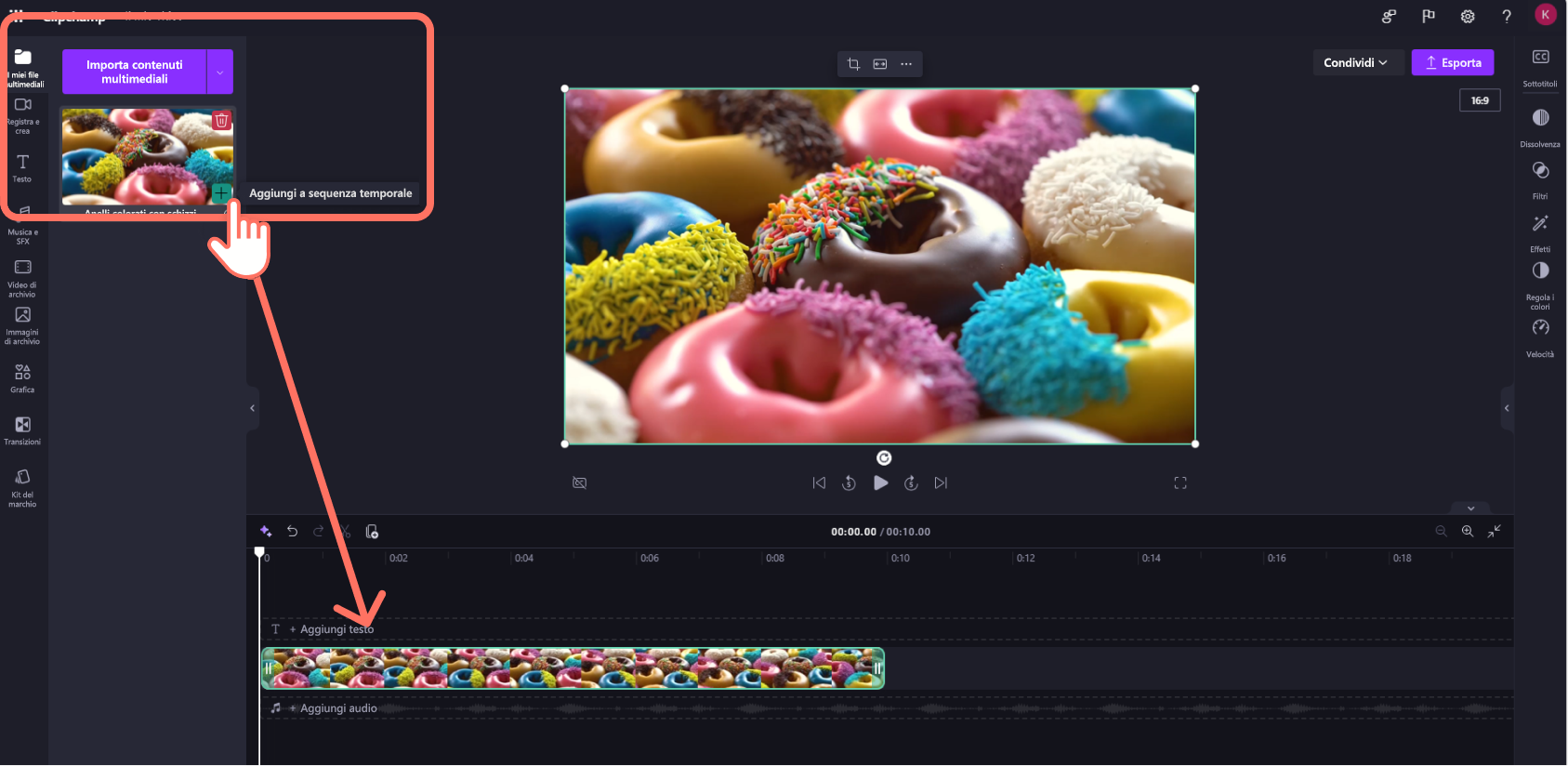Rewind five seconds
Image resolution: width=1568 pixels, height=766 pixels.
(x=849, y=482)
